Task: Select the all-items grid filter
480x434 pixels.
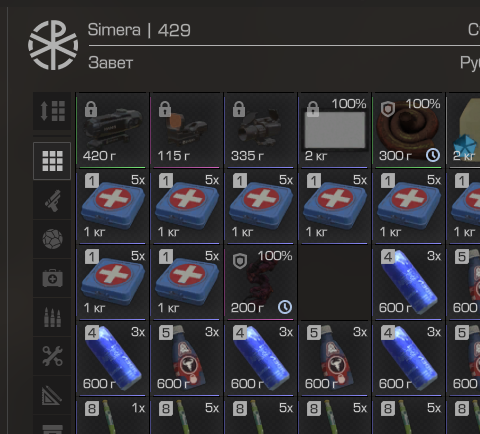Action: pyautogui.click(x=52, y=161)
